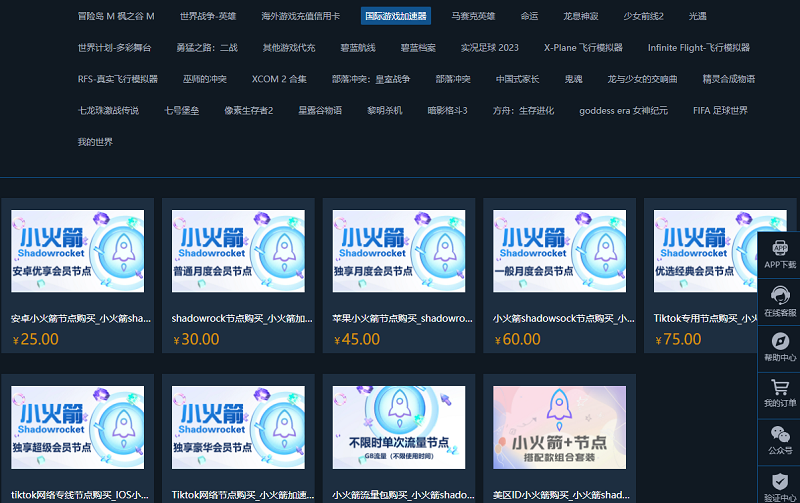Screen dimensions: 800x503
Task: Choose 中国式家长 category
Action: 517,79
